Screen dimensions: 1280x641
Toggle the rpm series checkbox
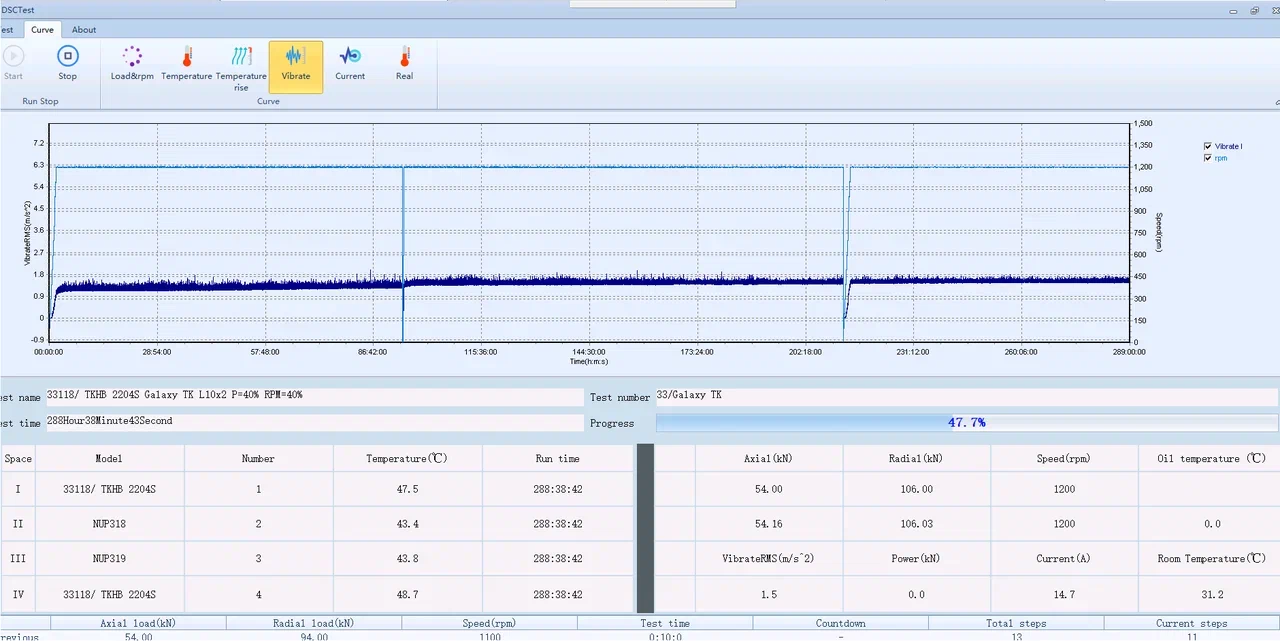(1208, 158)
